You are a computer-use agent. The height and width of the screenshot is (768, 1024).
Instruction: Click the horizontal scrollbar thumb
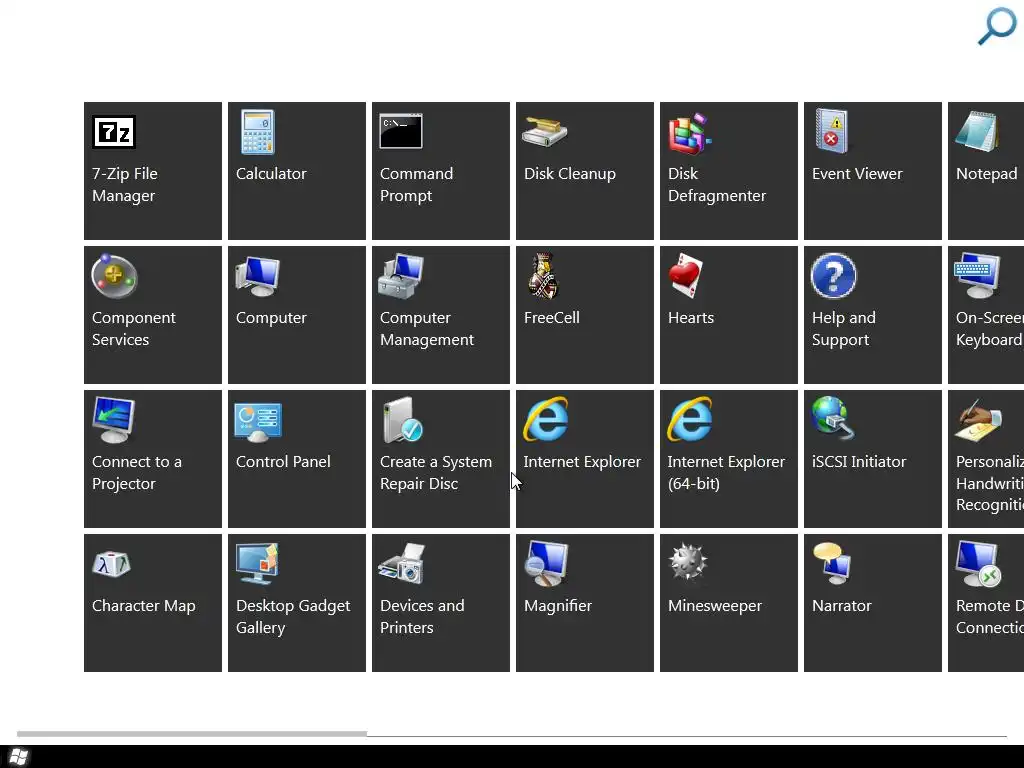click(x=192, y=734)
